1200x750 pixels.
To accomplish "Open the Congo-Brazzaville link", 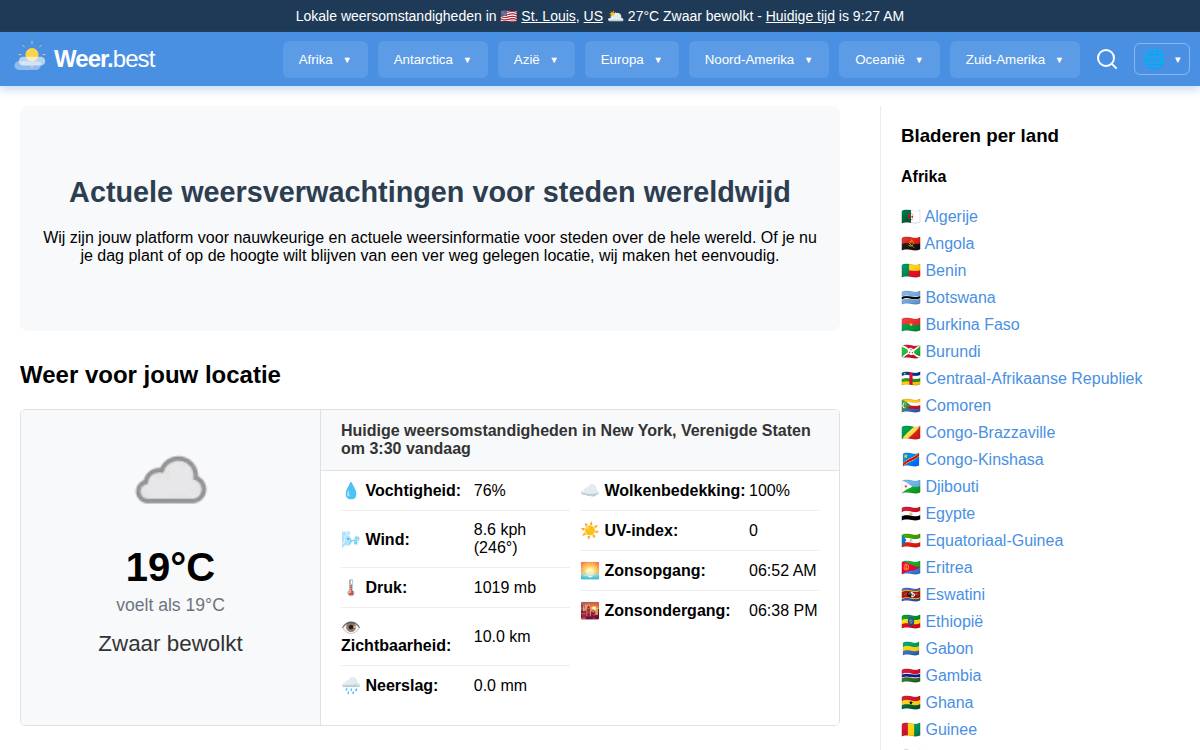I will [x=990, y=433].
